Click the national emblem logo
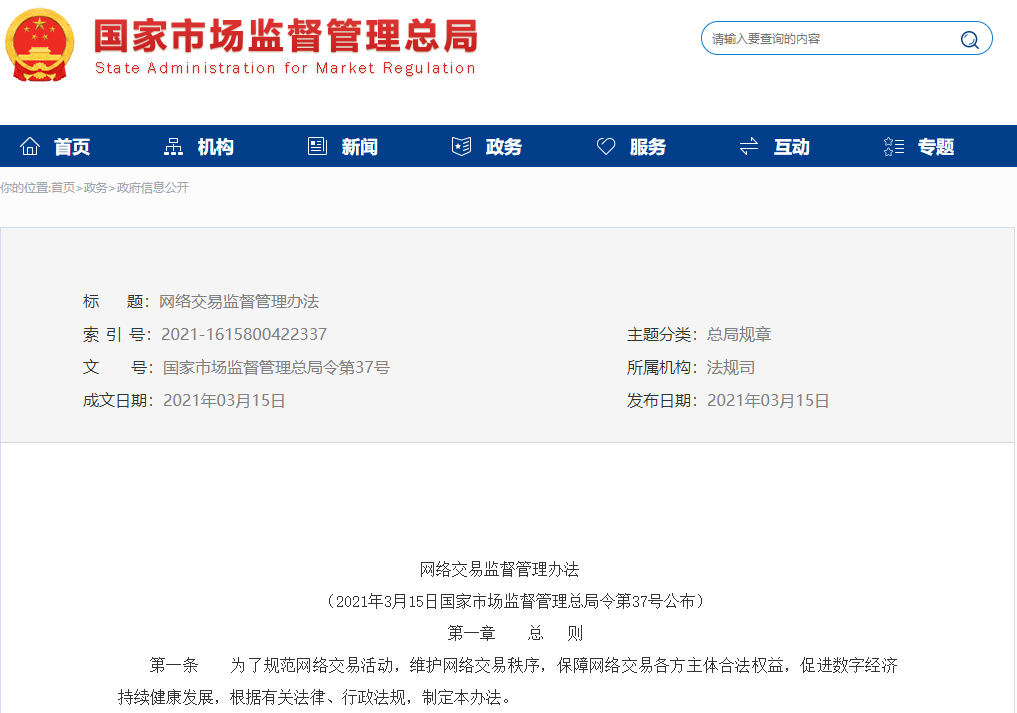1017x713 pixels. click(x=40, y=45)
